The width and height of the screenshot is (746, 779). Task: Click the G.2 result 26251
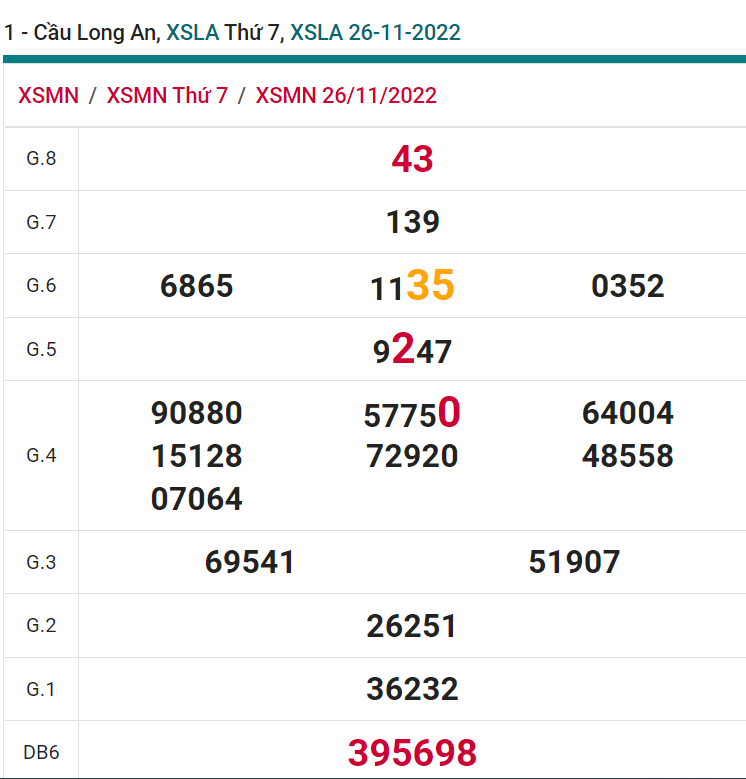pyautogui.click(x=412, y=626)
